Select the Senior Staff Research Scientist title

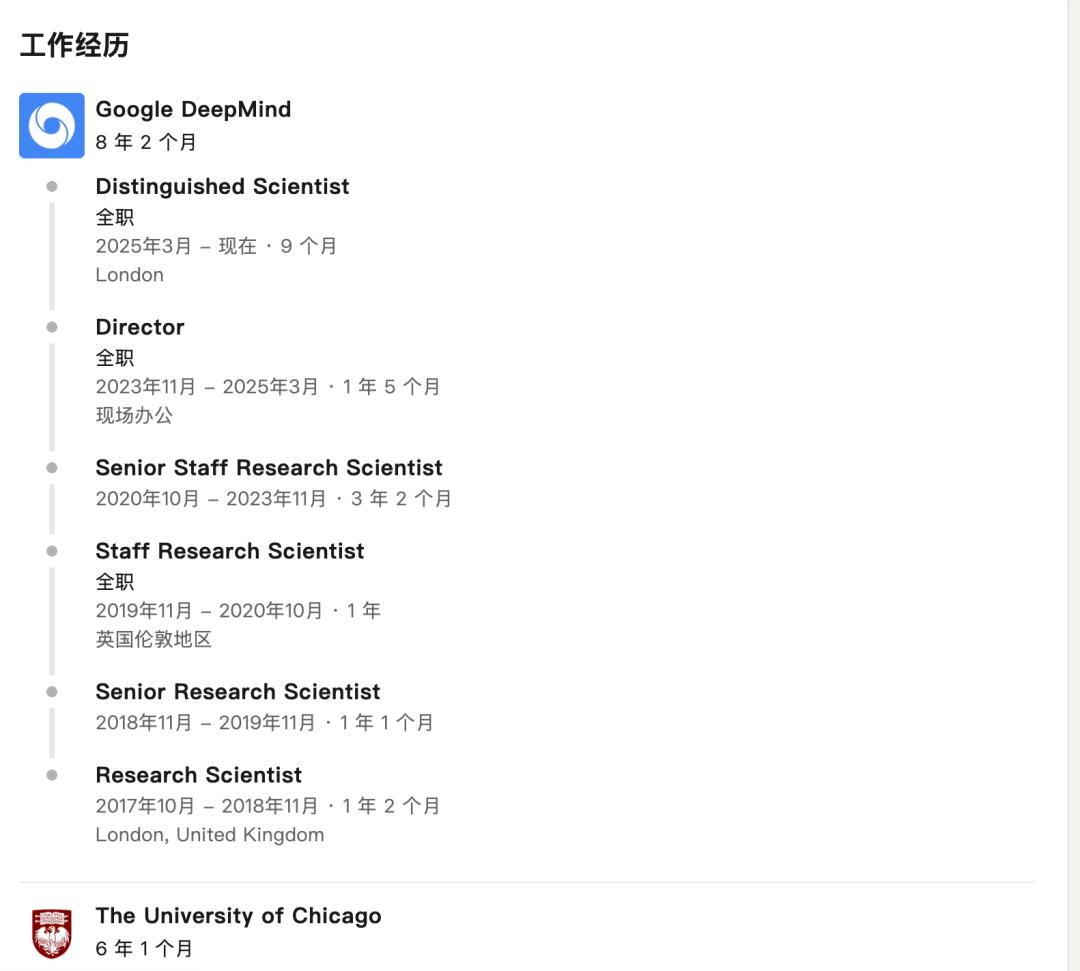269,468
